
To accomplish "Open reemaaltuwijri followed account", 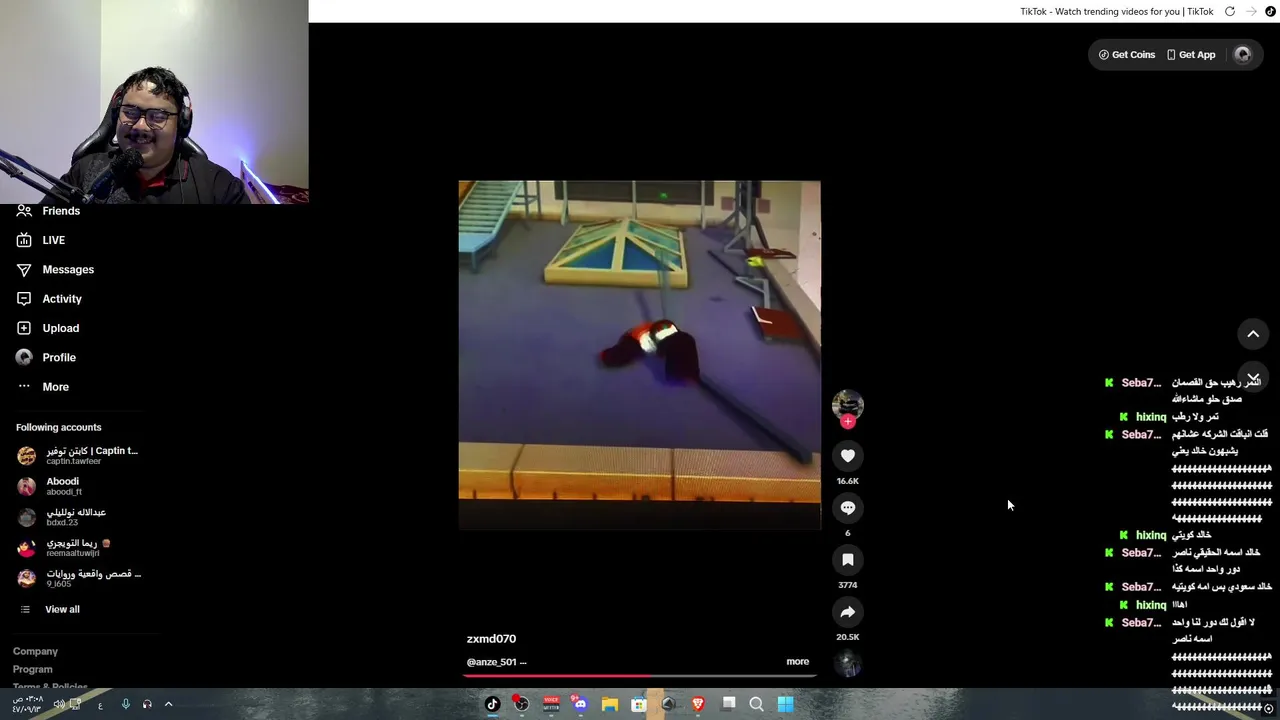I will click(x=64, y=548).
